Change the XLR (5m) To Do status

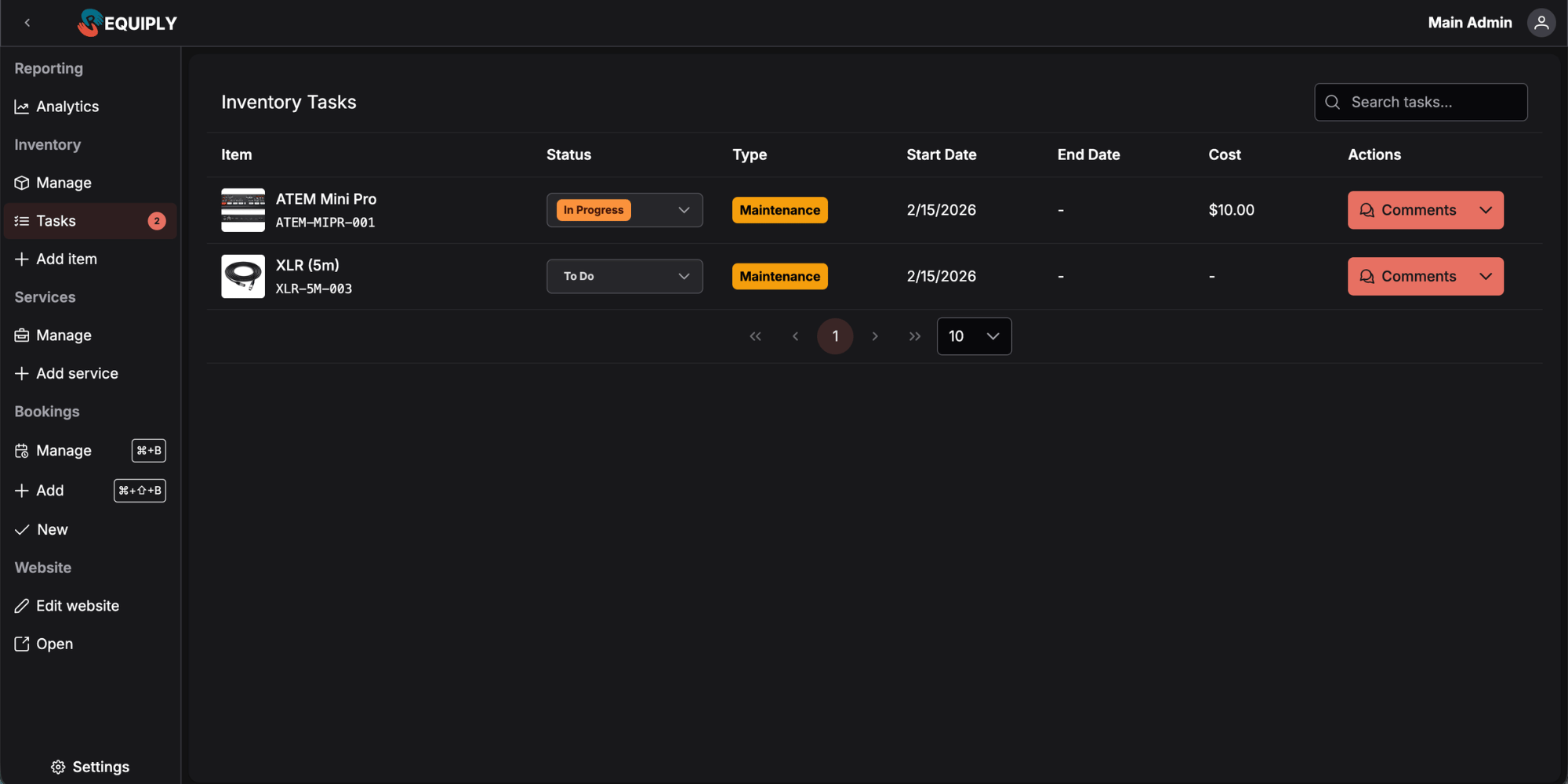pos(624,276)
